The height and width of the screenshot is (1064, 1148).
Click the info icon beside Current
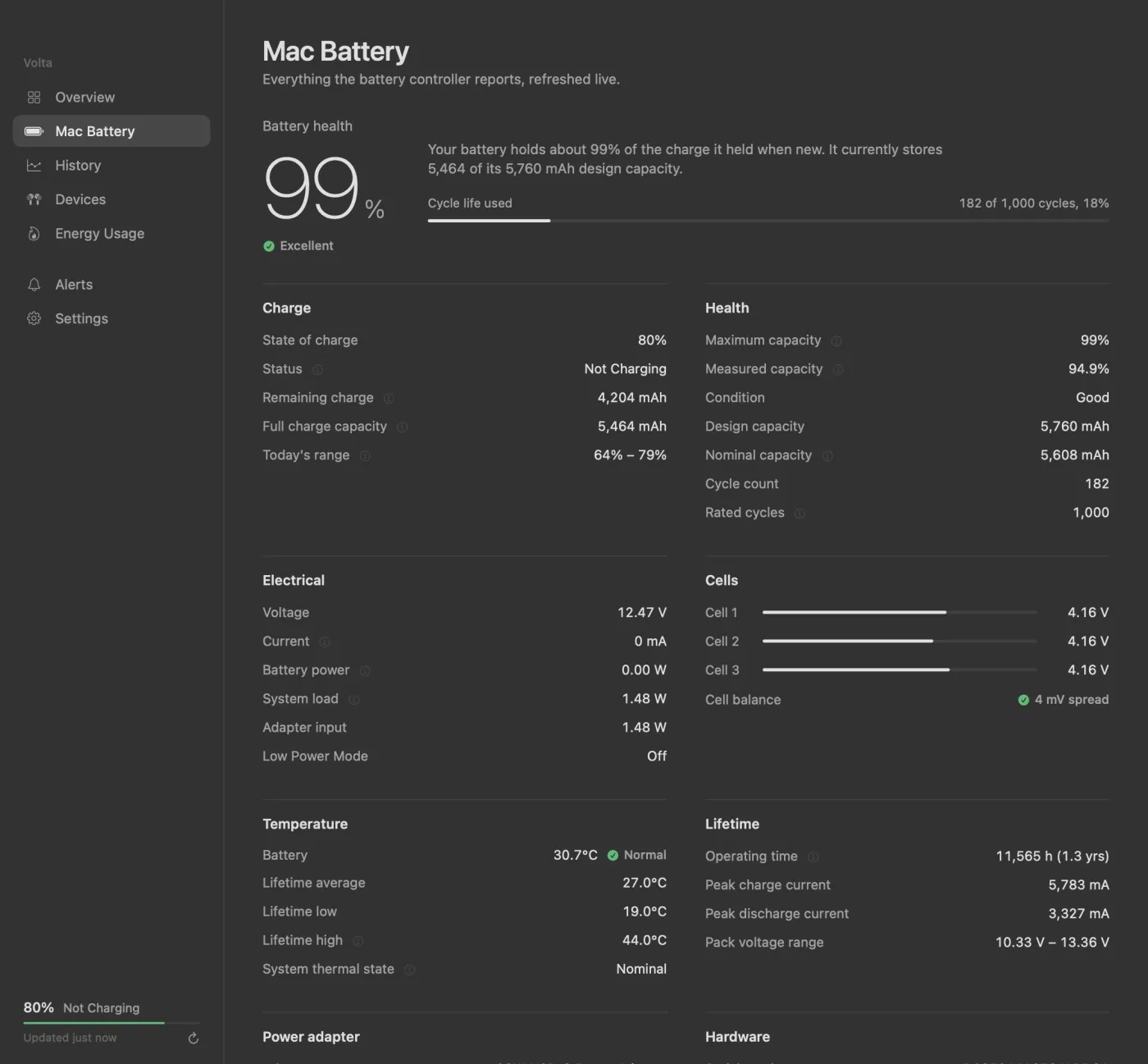(325, 642)
